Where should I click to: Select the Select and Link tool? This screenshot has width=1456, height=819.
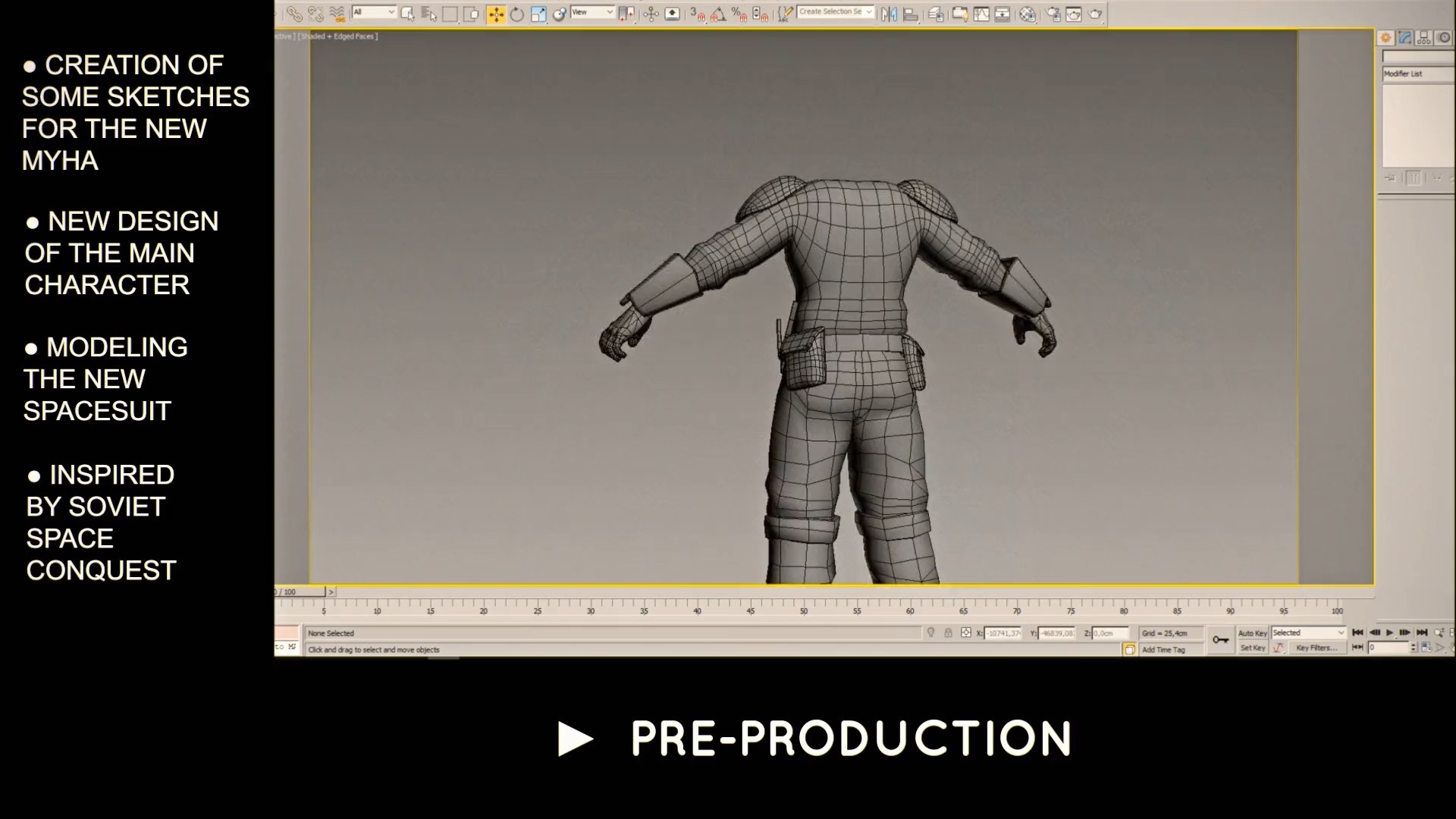coord(293,14)
